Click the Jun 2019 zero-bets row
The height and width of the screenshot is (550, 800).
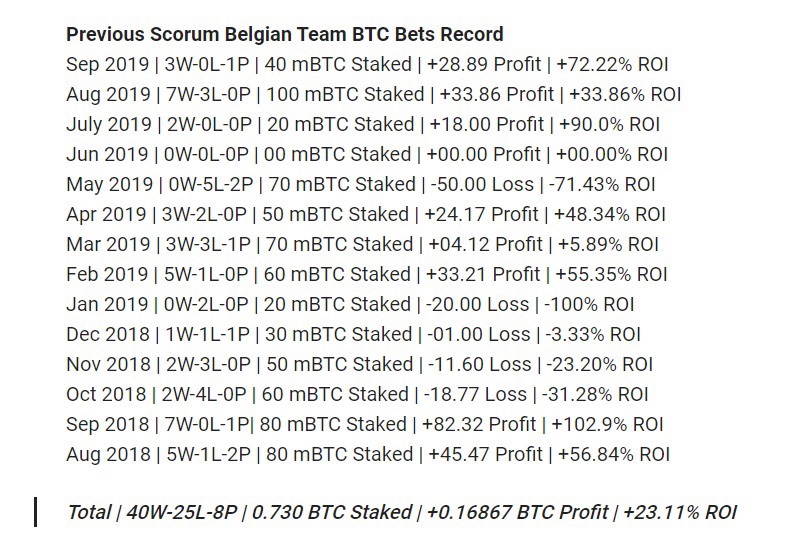click(x=367, y=155)
